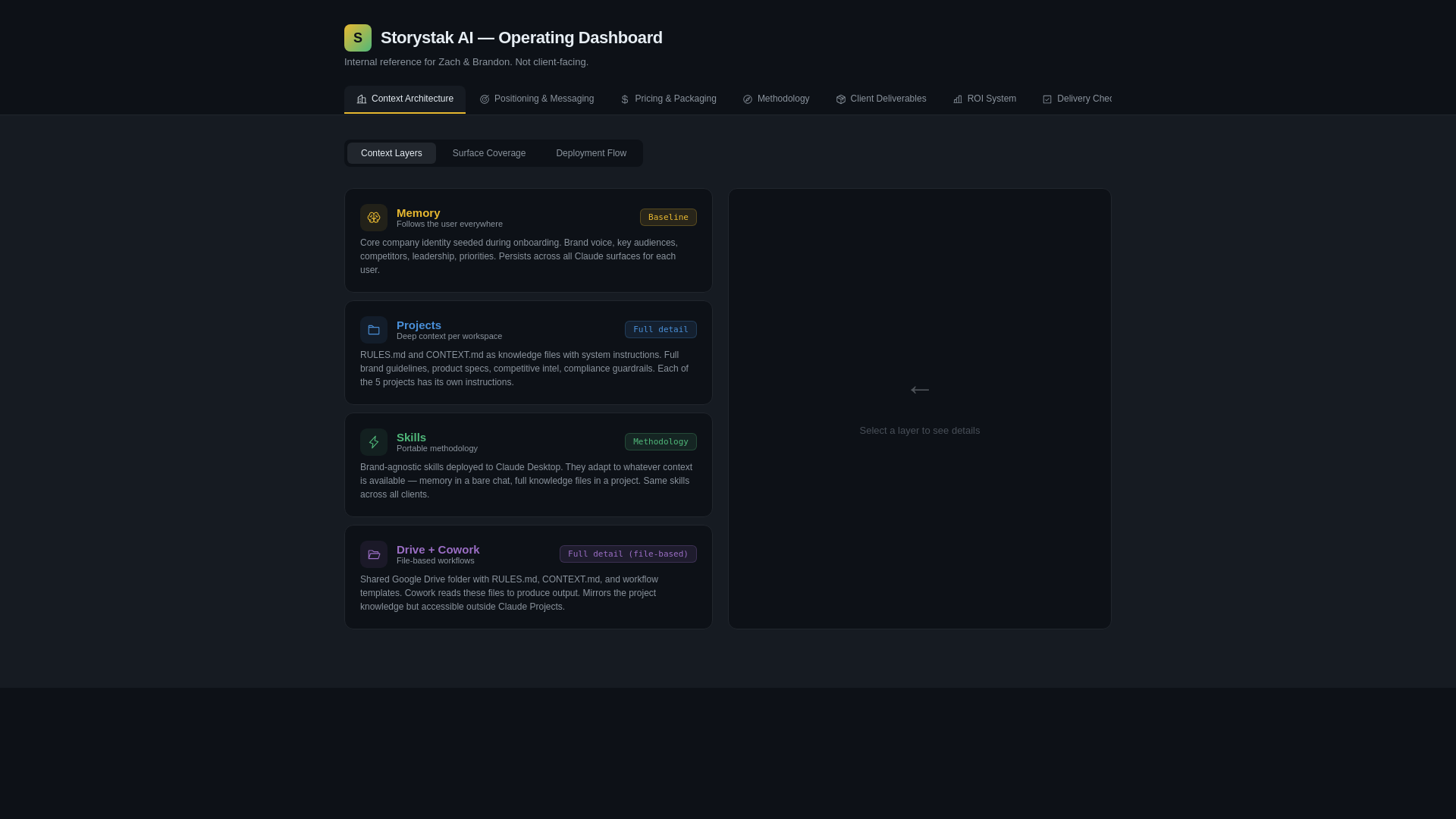Click 'Follows the user everywhere' subtitle
Screen dimensions: 1456x819
pos(450,224)
